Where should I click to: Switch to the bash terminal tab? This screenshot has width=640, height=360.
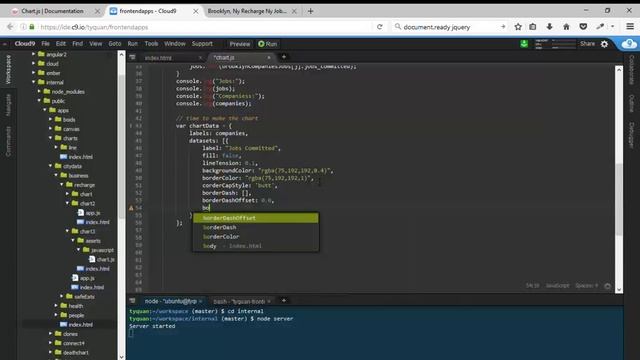[x=240, y=301]
